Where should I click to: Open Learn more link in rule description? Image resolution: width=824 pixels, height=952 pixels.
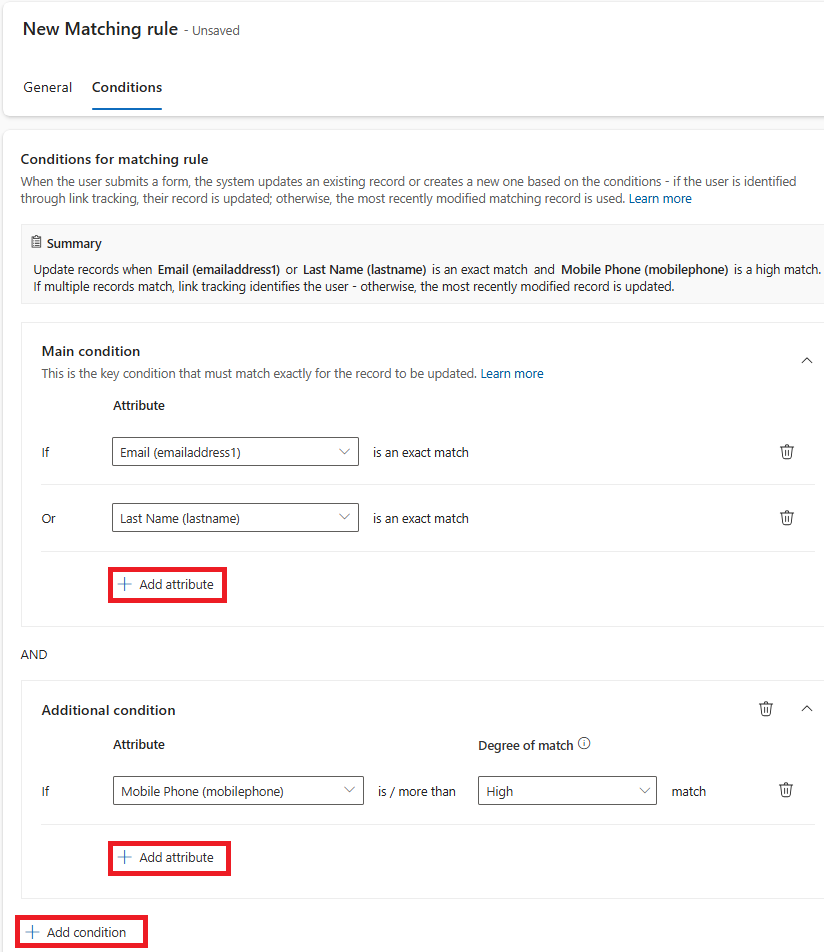(x=660, y=199)
